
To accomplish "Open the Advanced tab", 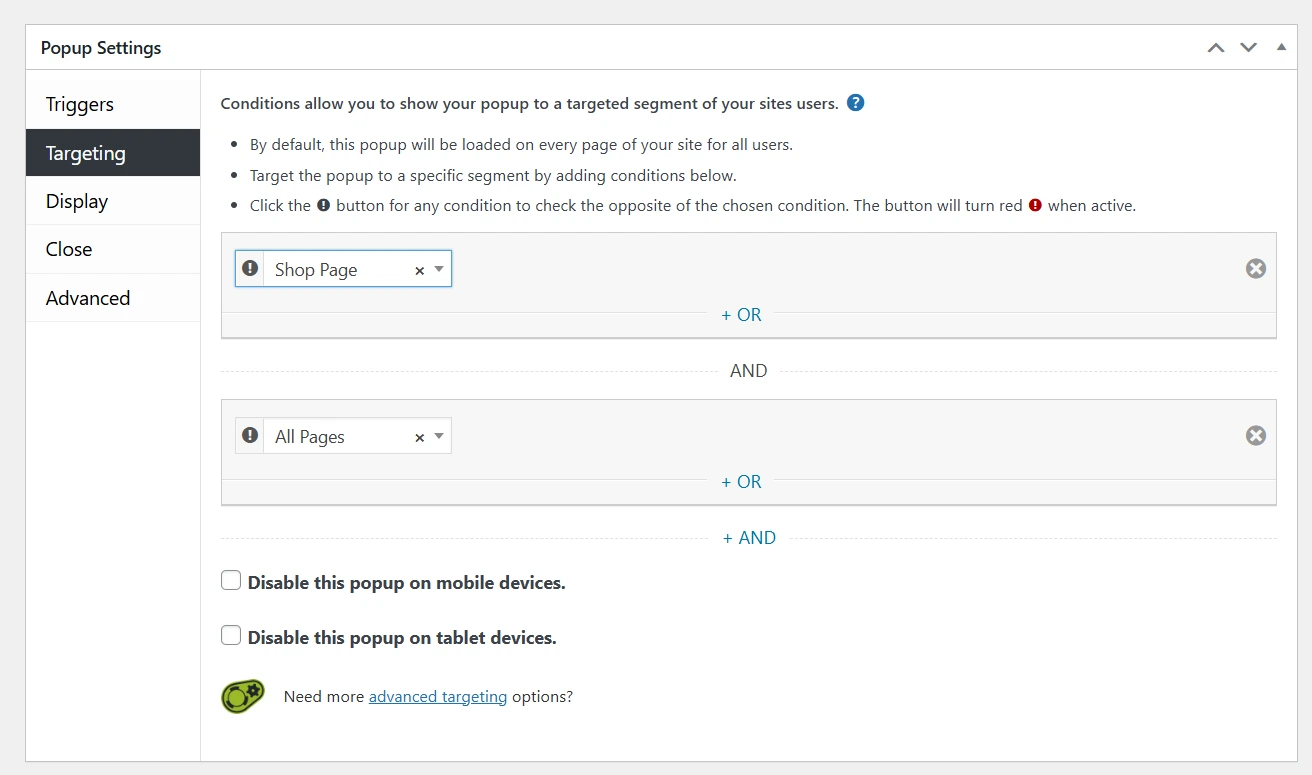I will click(x=113, y=298).
